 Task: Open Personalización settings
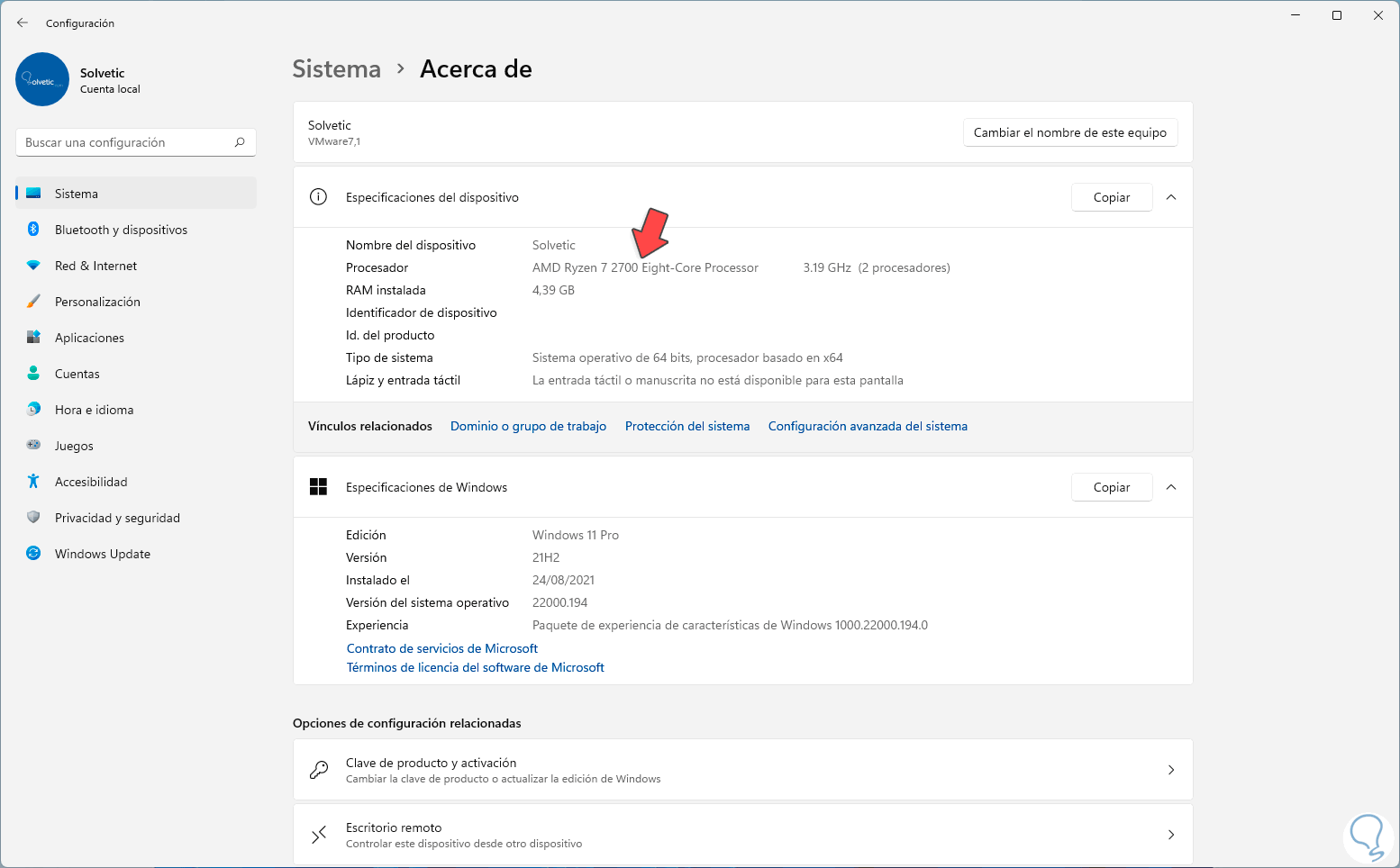pyautogui.click(x=136, y=302)
